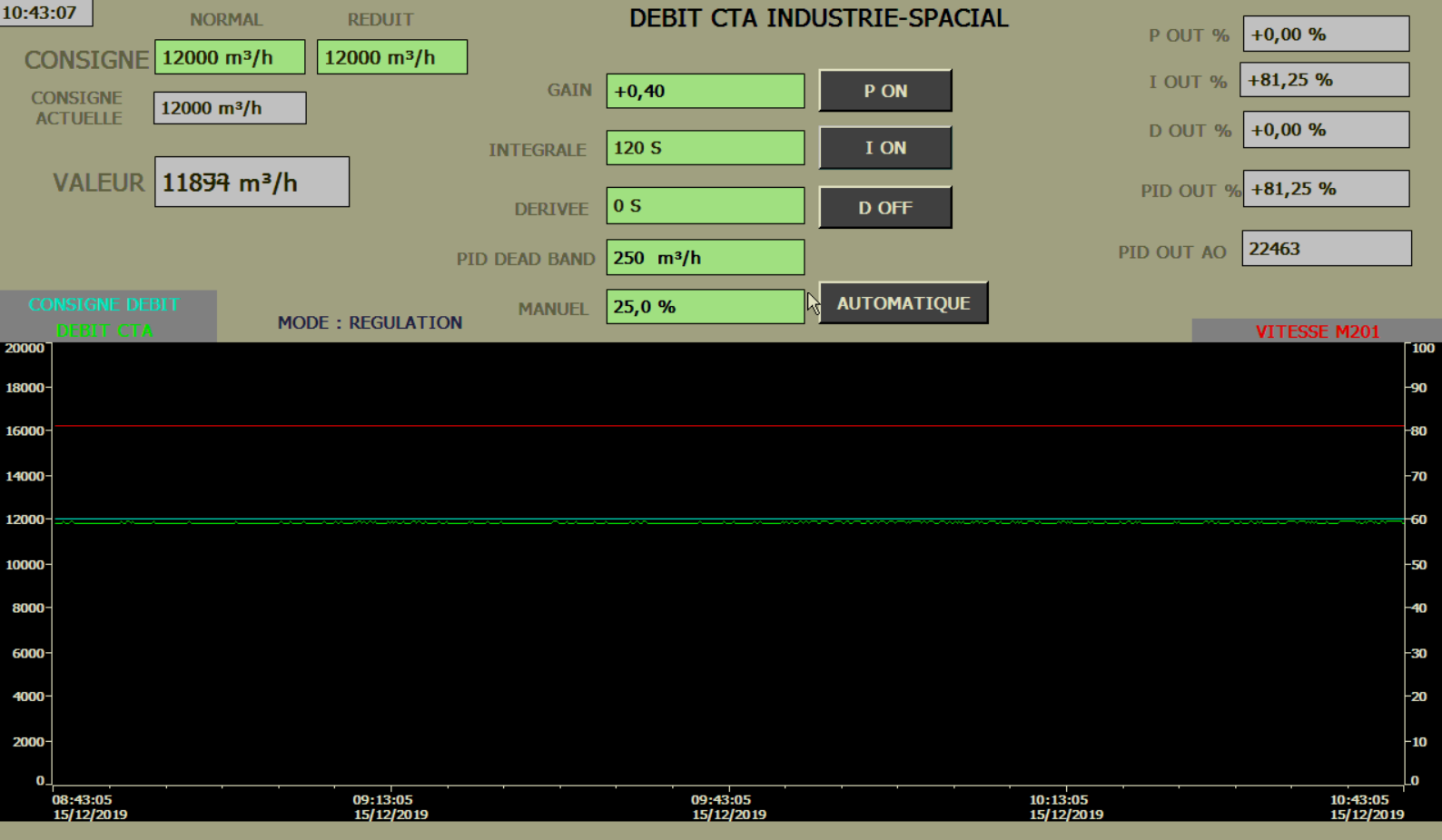Click the CONSIGNE DEBIT legend label
This screenshot has width=1442, height=840.
point(104,304)
